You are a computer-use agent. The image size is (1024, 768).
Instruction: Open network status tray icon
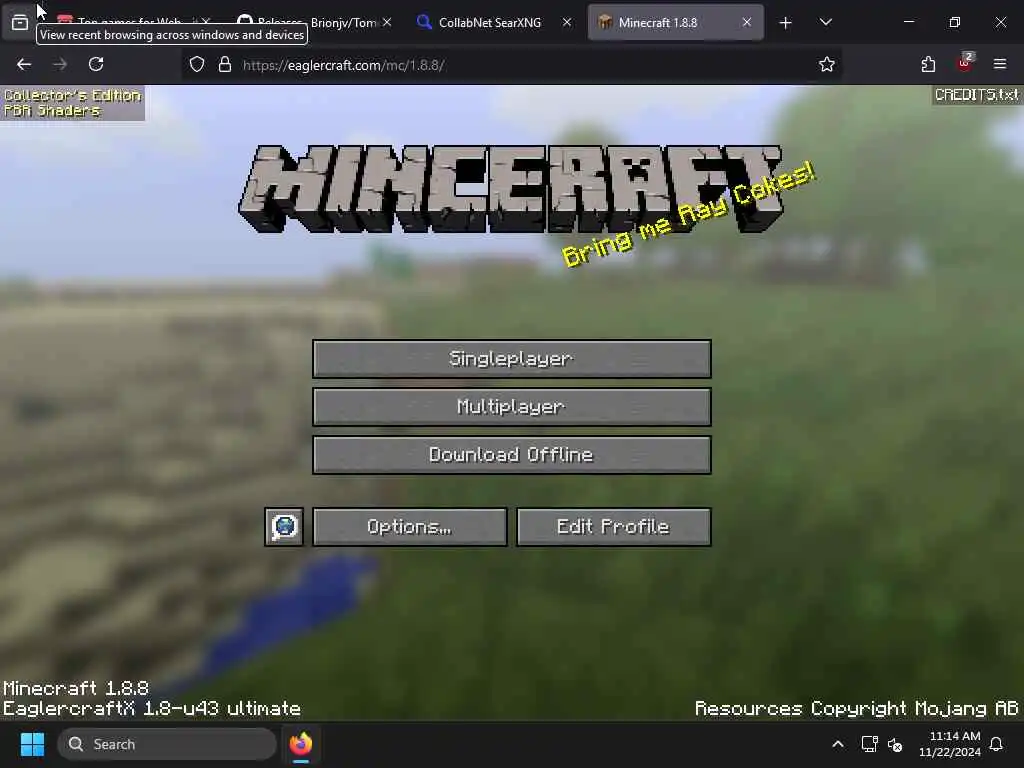pyautogui.click(x=869, y=744)
